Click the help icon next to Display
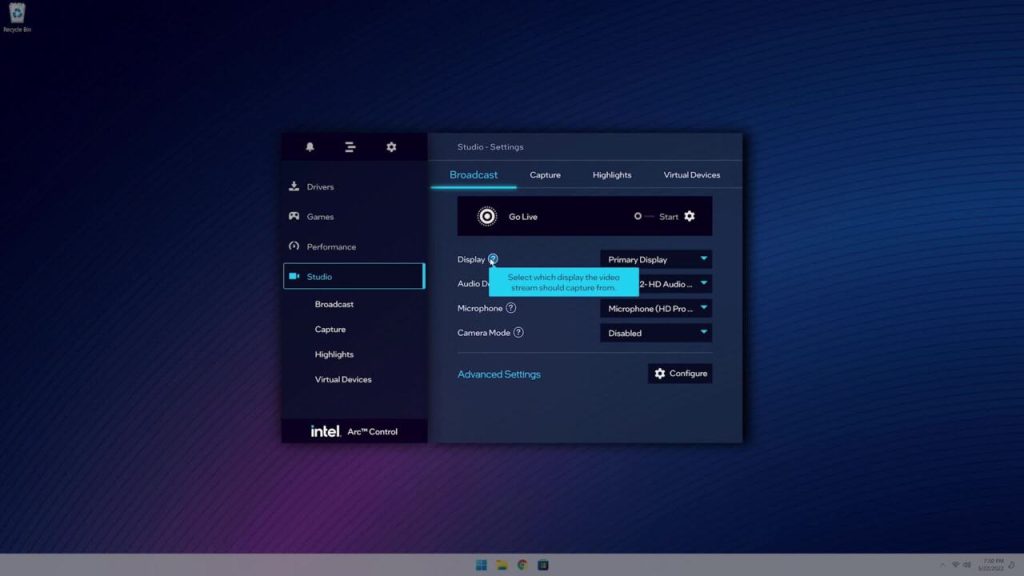1024x576 pixels. [493, 259]
